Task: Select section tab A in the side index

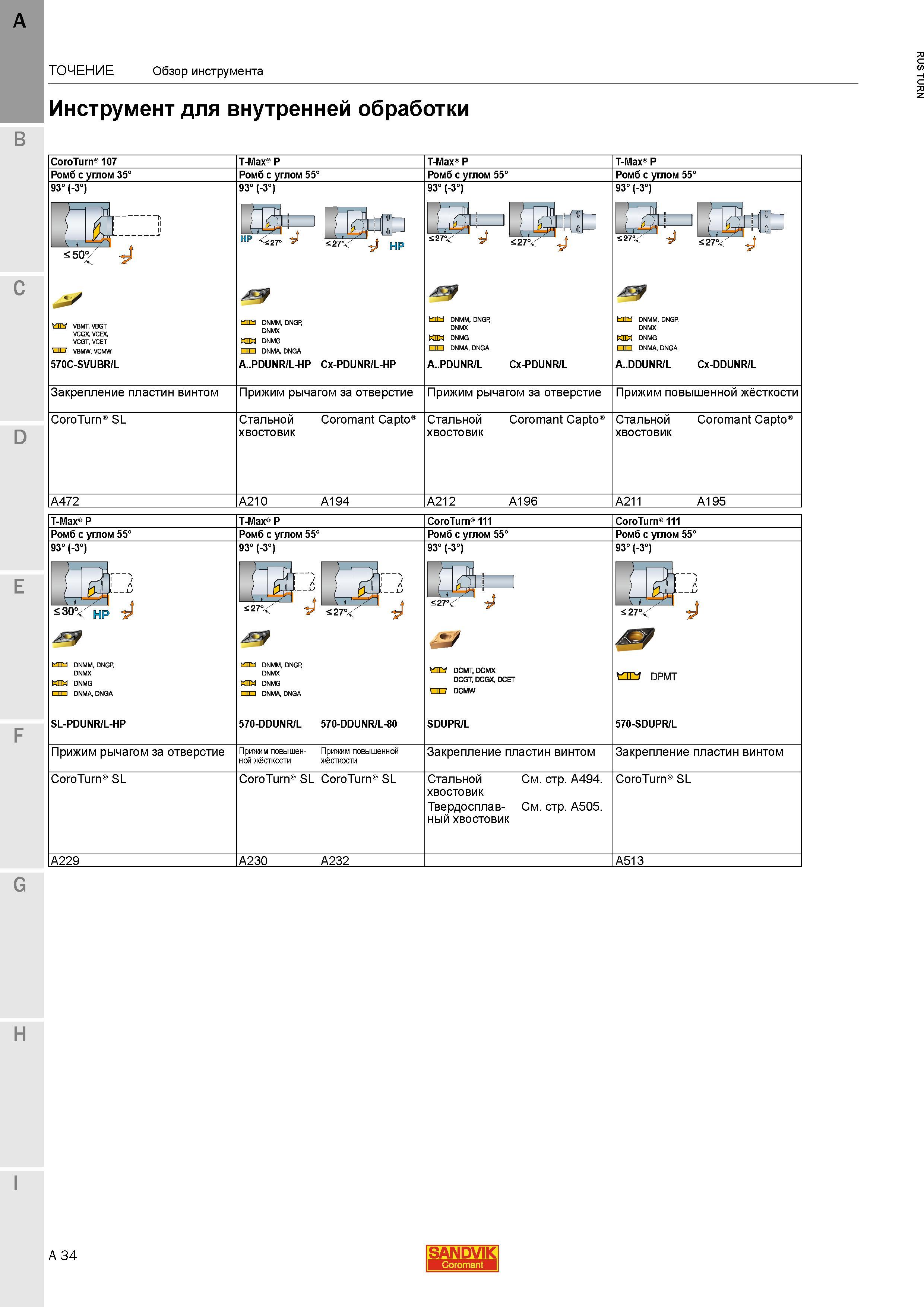Action: click(22, 61)
